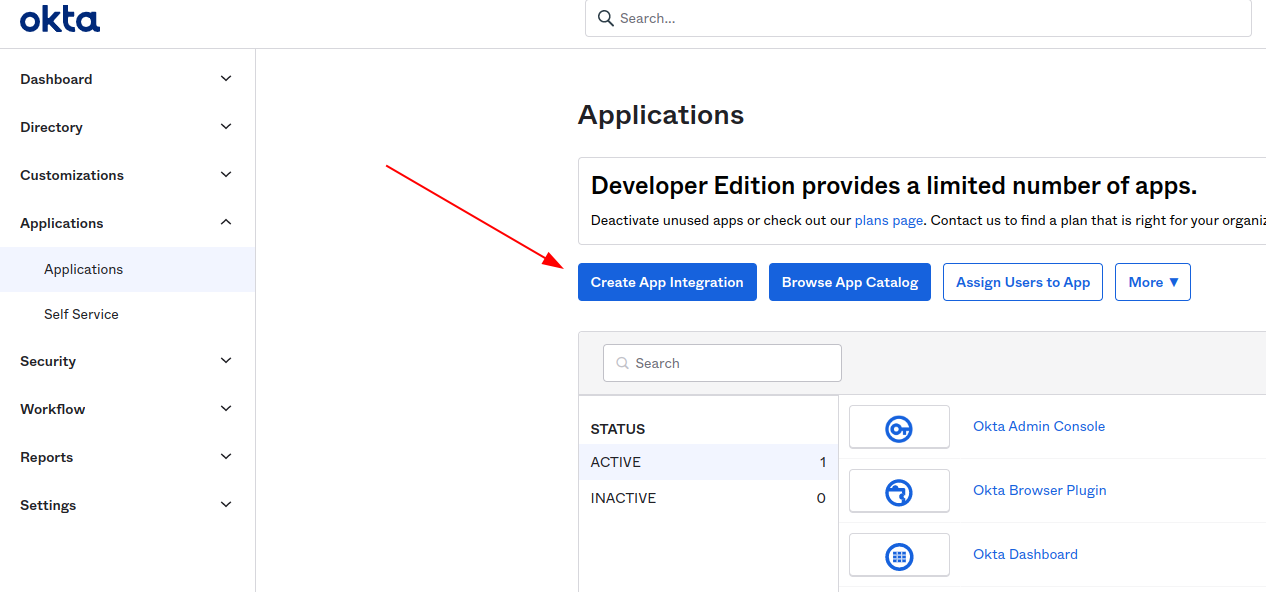The width and height of the screenshot is (1266, 592).
Task: Expand the Directory sidebar section
Action: tap(127, 127)
